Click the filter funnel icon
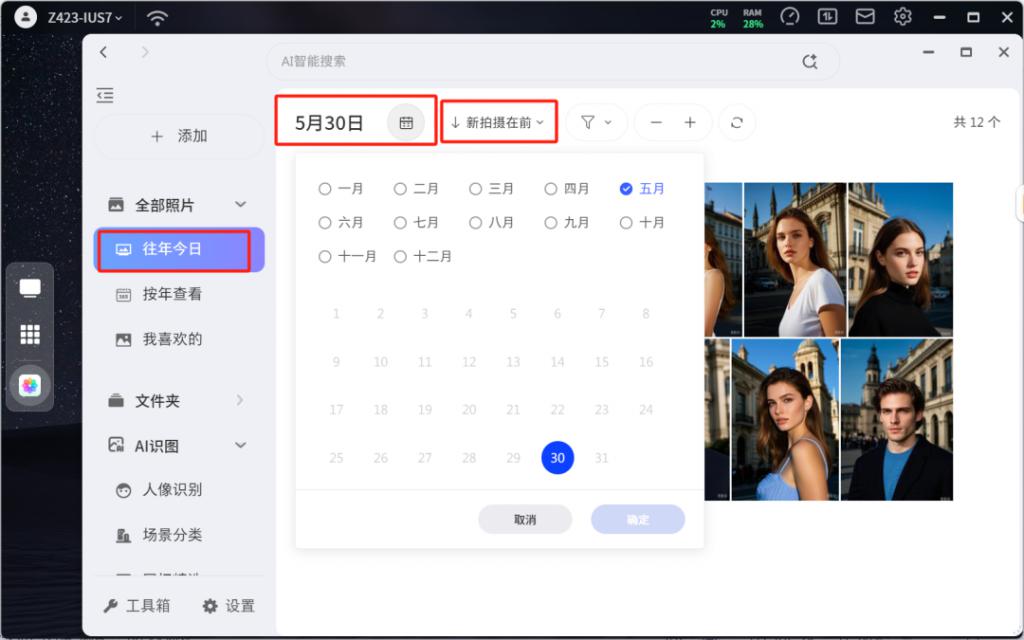This screenshot has width=1024, height=640. click(x=588, y=122)
